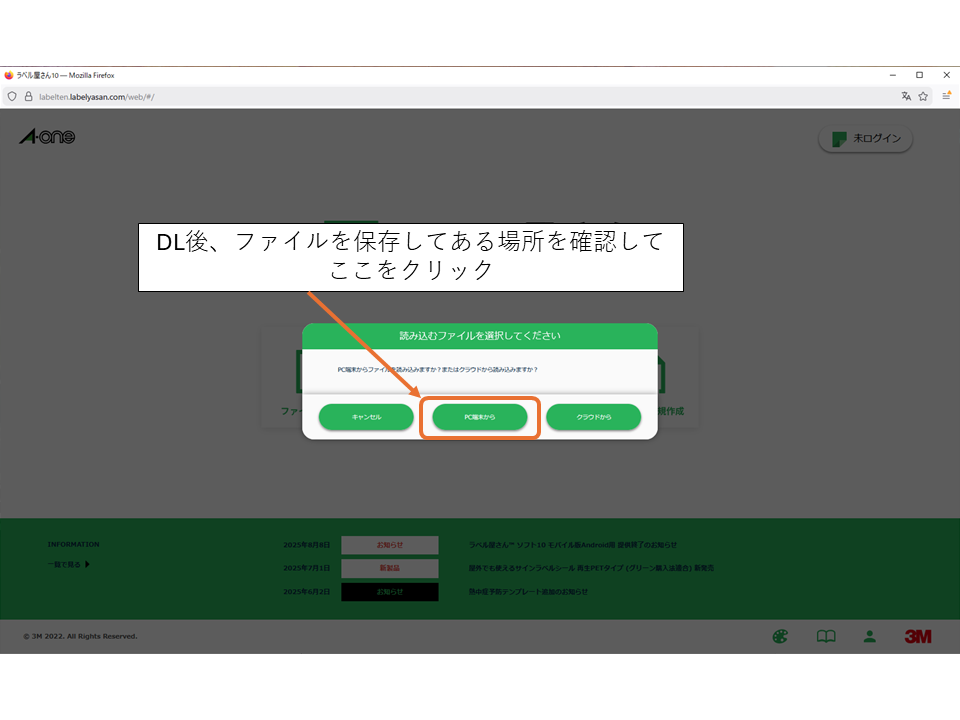This screenshot has width=960, height=720.
Task: Open the color palette icon in footer
Action: (780, 636)
